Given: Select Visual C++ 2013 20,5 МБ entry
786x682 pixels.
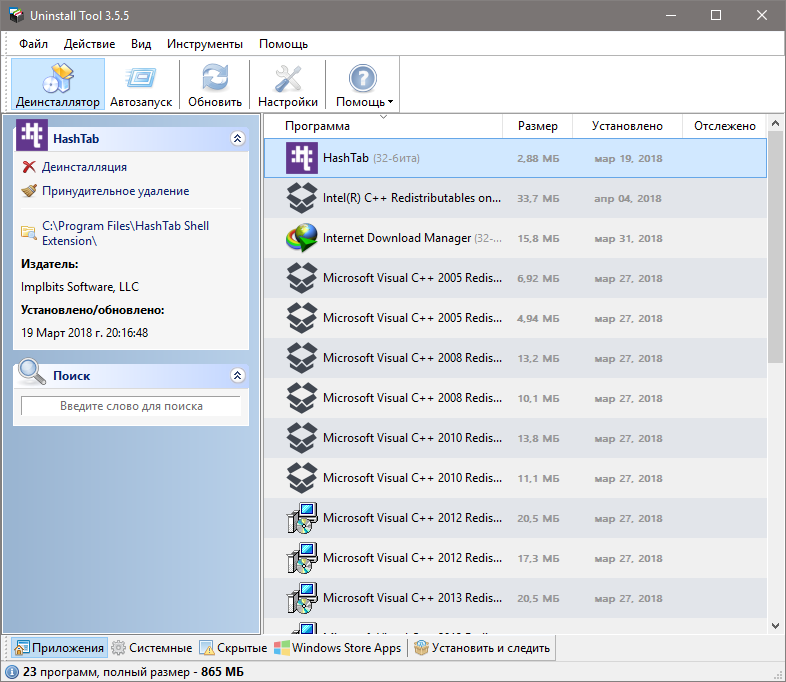Looking at the screenshot, I should coord(515,599).
